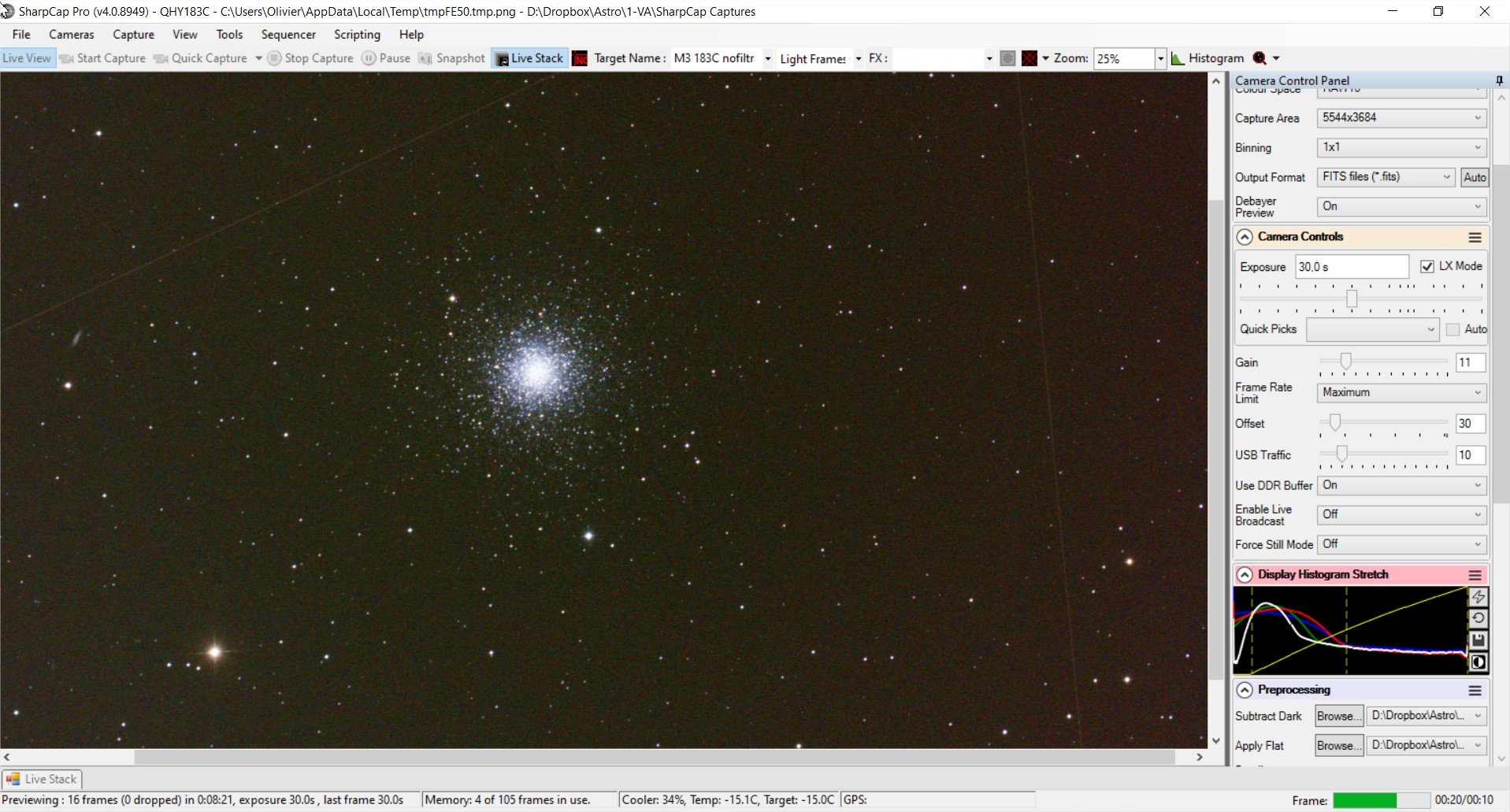Open the Camera Controls hamburger menu
The width and height of the screenshot is (1510, 812).
(x=1475, y=237)
